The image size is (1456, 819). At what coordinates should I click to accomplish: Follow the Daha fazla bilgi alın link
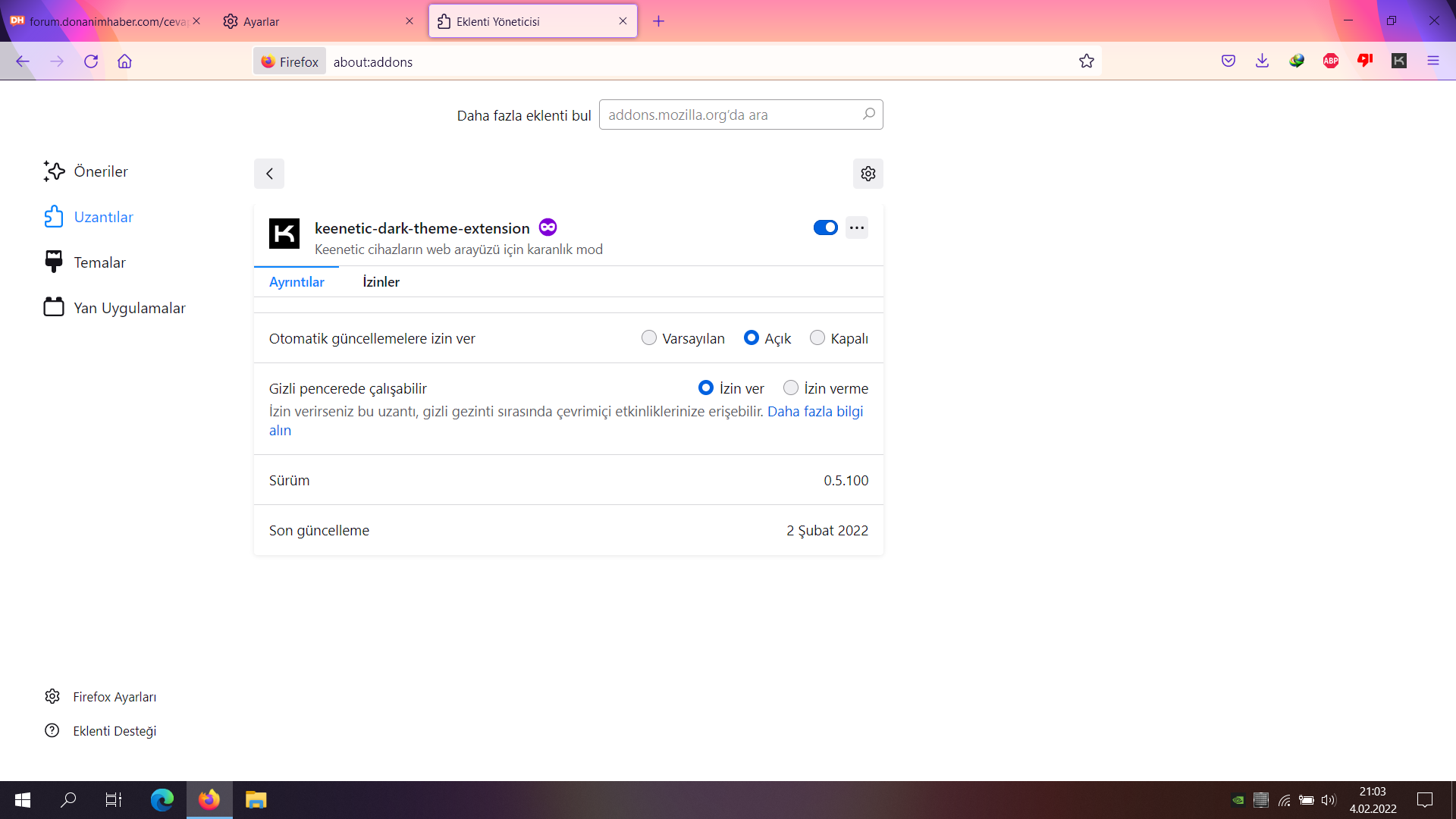815,411
